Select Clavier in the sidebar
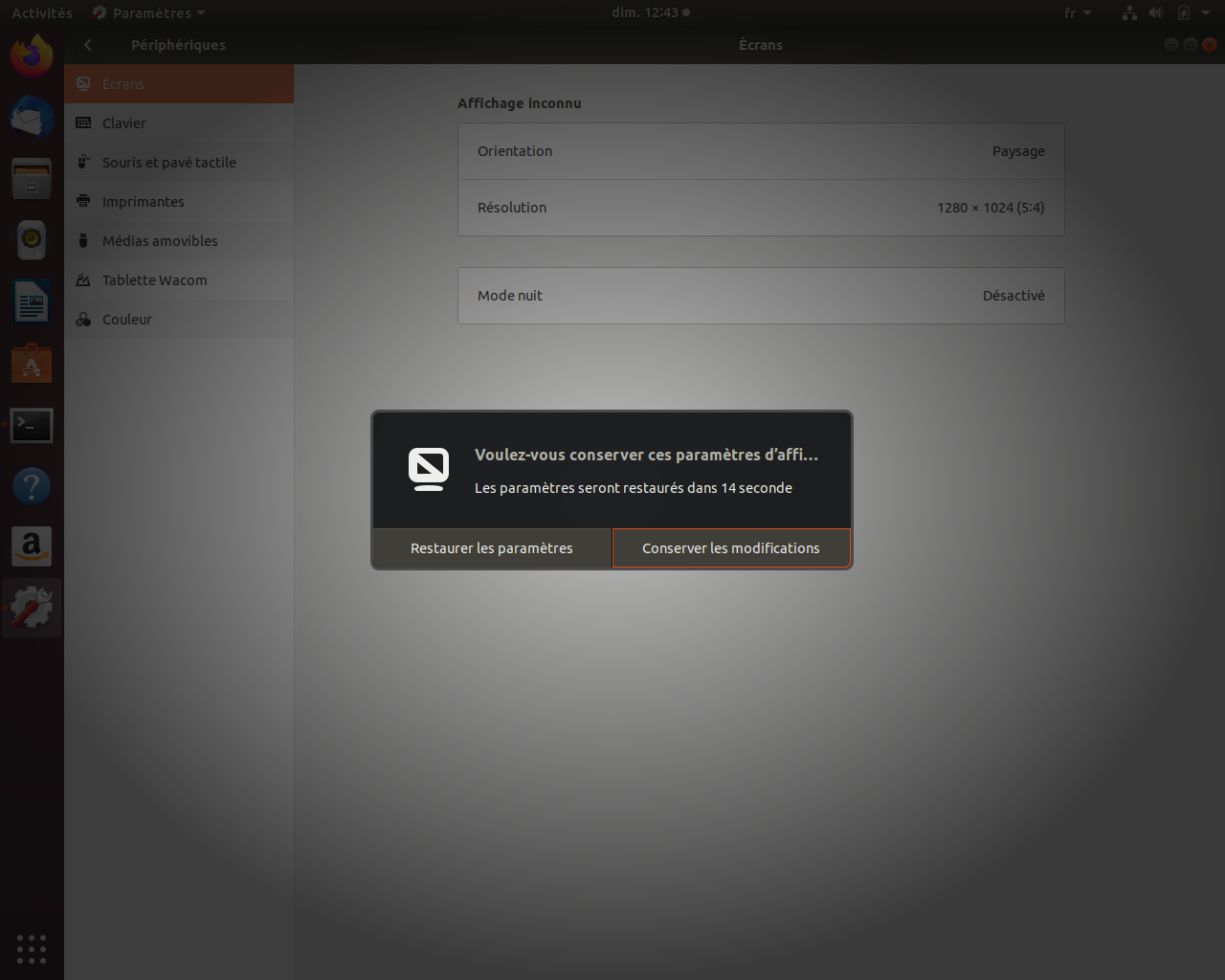This screenshot has width=1225, height=980. [124, 123]
